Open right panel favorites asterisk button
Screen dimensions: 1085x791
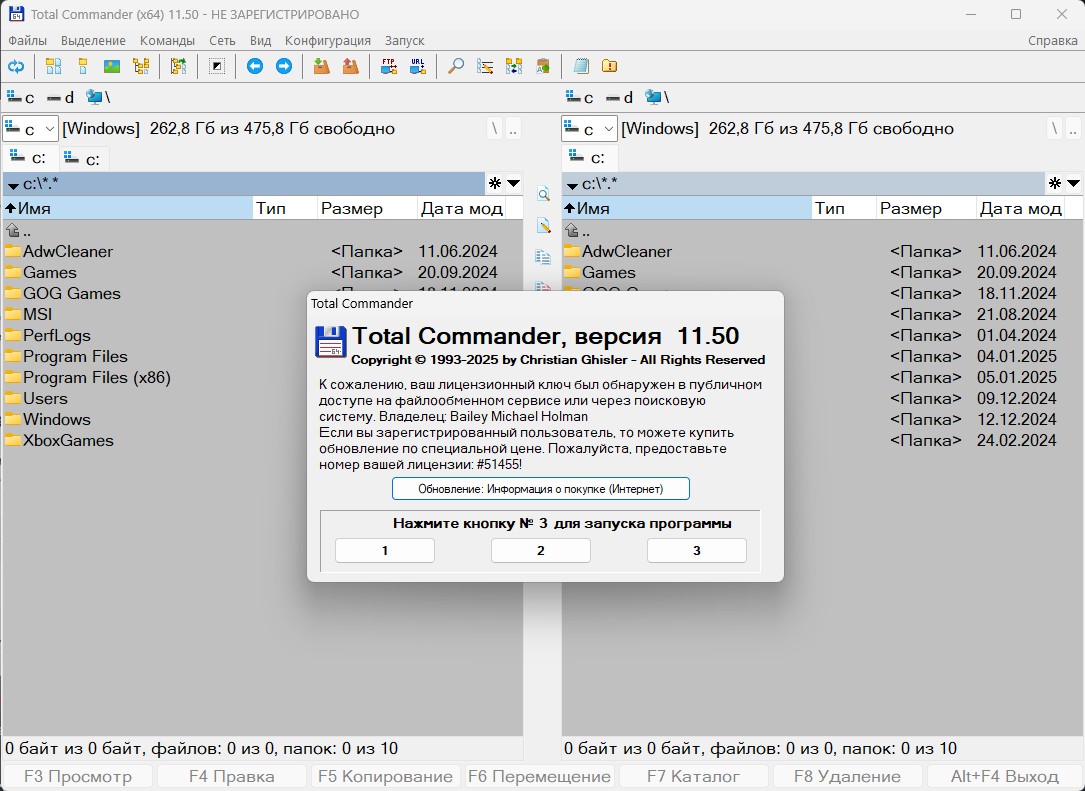pos(1055,183)
